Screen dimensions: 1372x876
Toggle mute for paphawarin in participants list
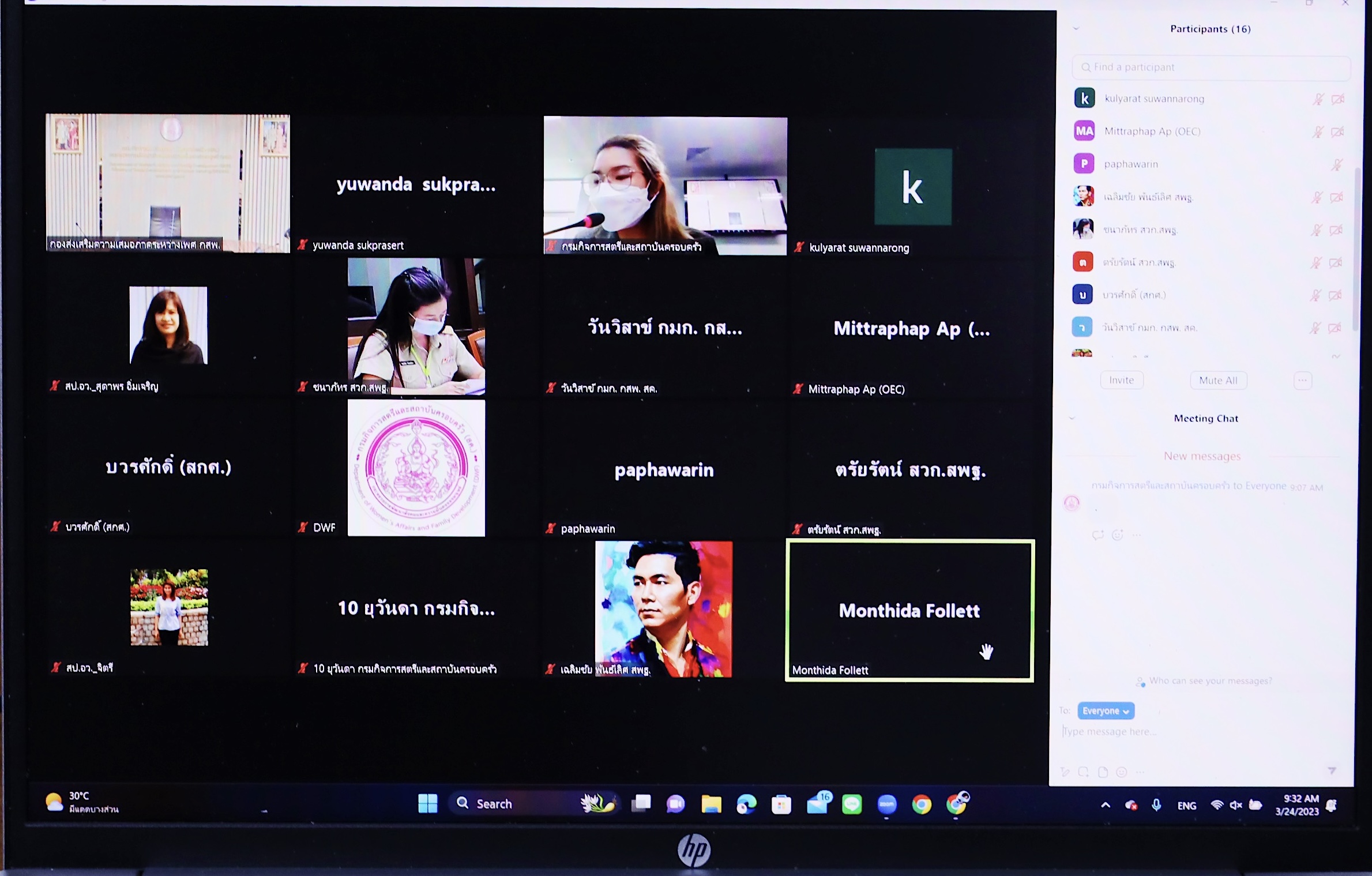point(1337,165)
